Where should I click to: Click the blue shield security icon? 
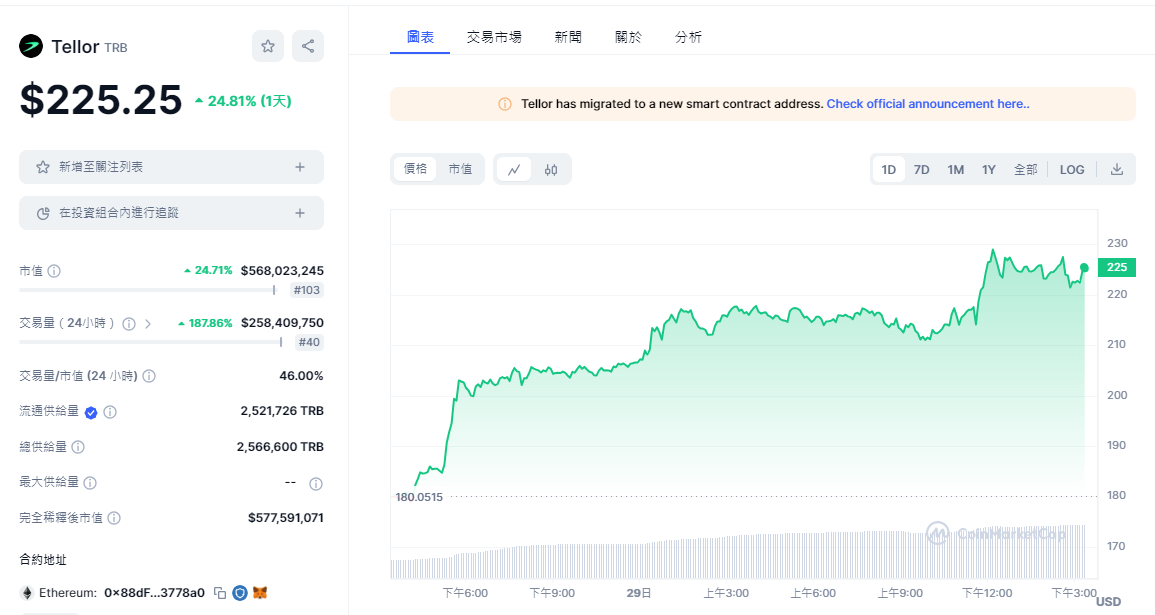pyautogui.click(x=239, y=593)
